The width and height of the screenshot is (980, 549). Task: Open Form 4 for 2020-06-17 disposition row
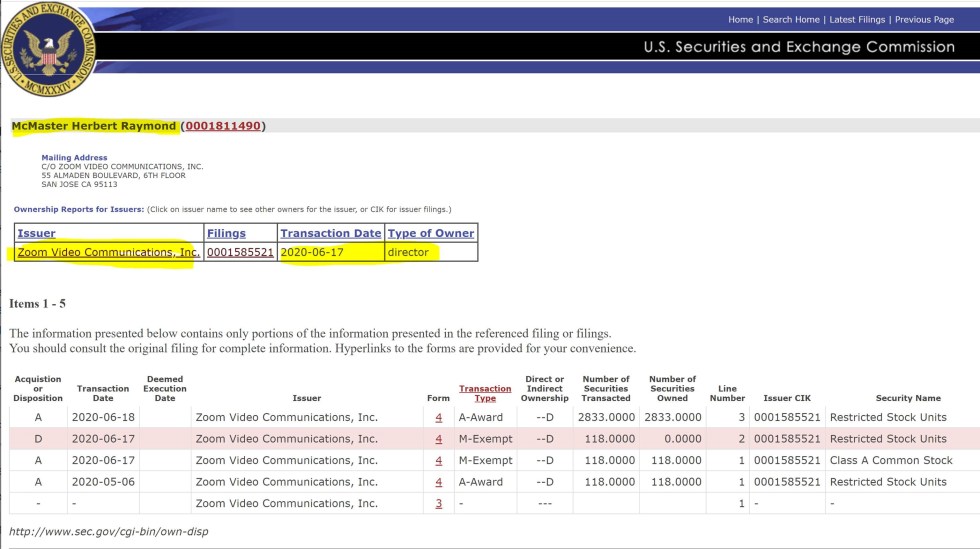point(438,439)
